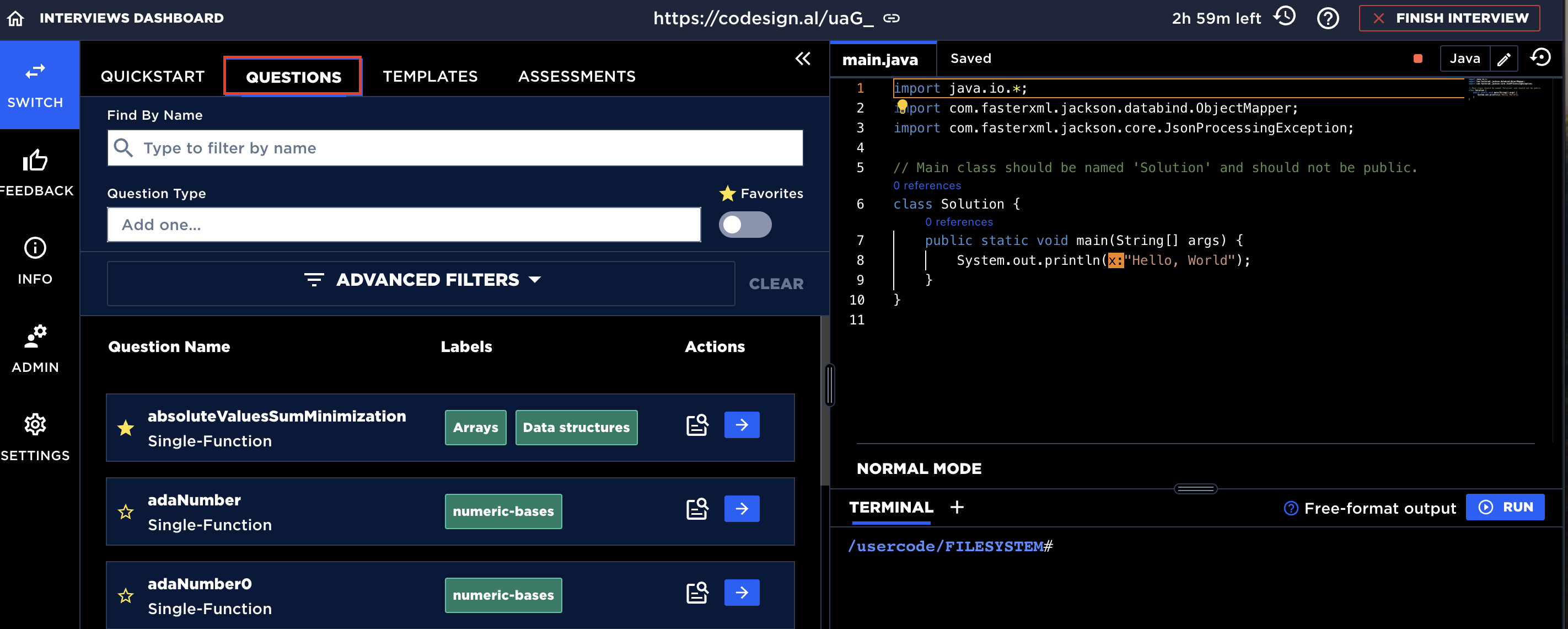Click the FINISH INTERVIEW button
The image size is (1568, 629).
(1449, 18)
